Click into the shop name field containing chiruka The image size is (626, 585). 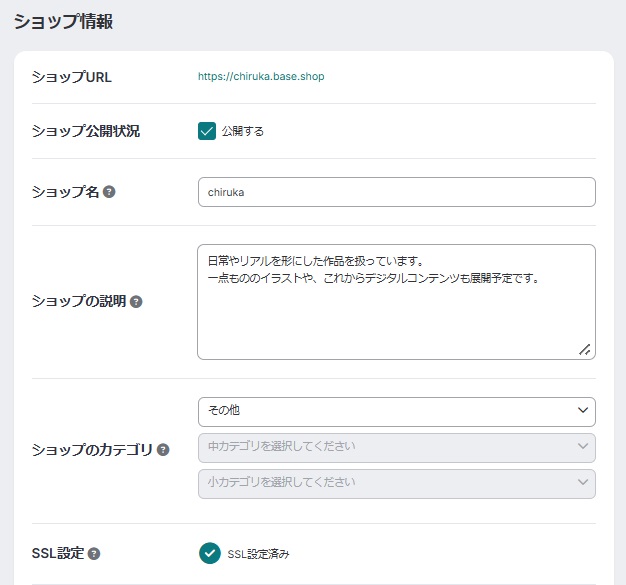[396, 192]
